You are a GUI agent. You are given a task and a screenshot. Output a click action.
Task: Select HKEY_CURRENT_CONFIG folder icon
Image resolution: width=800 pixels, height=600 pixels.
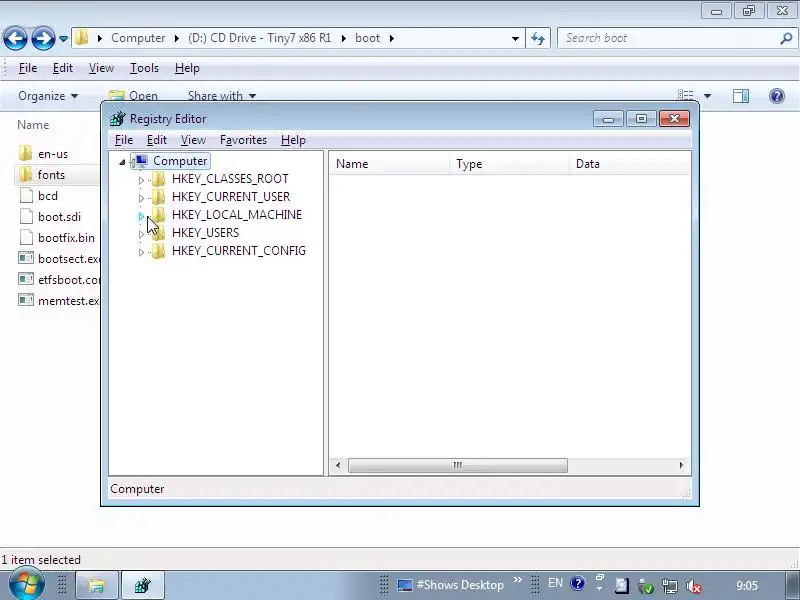[159, 251]
